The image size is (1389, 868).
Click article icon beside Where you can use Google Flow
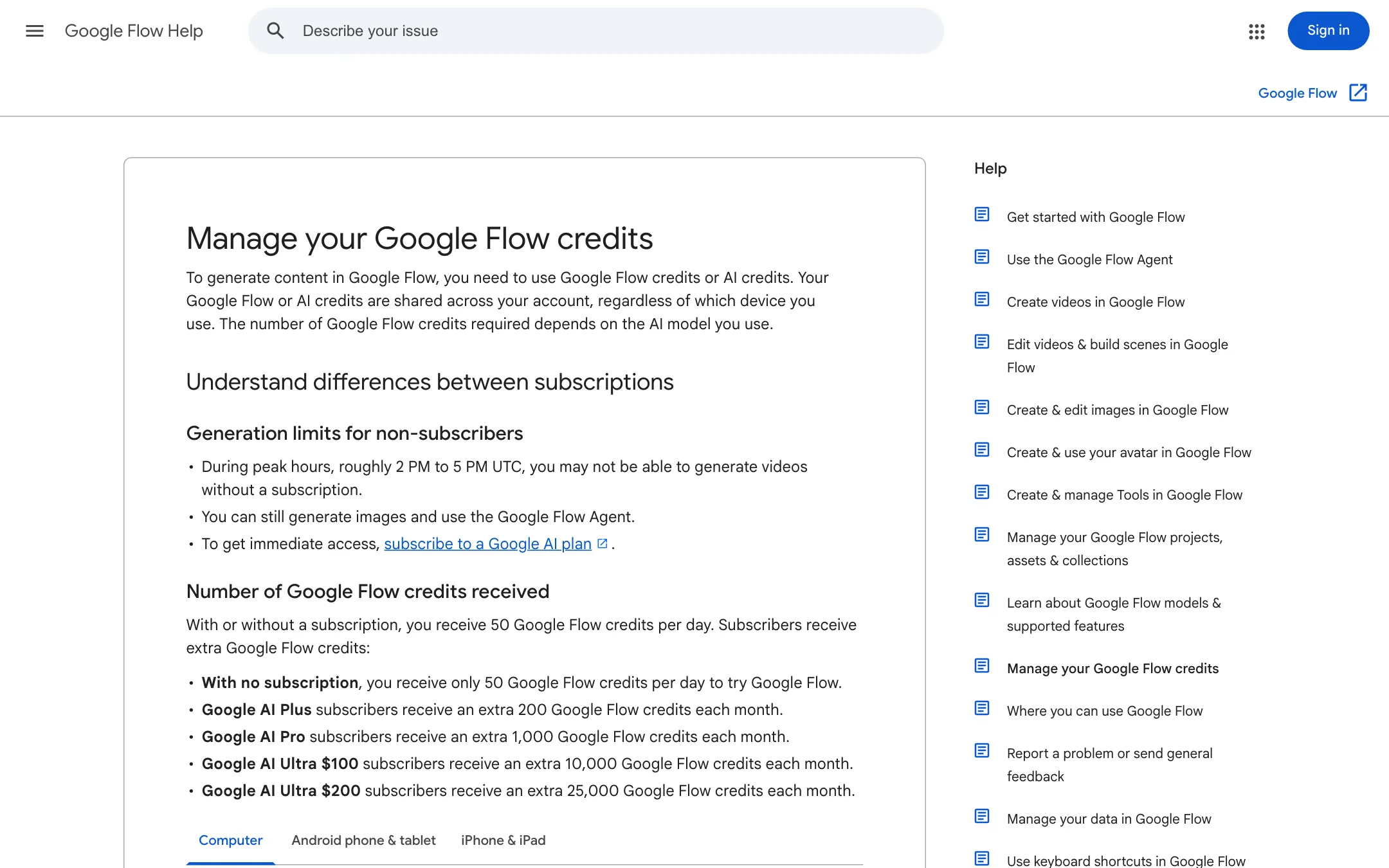click(982, 708)
